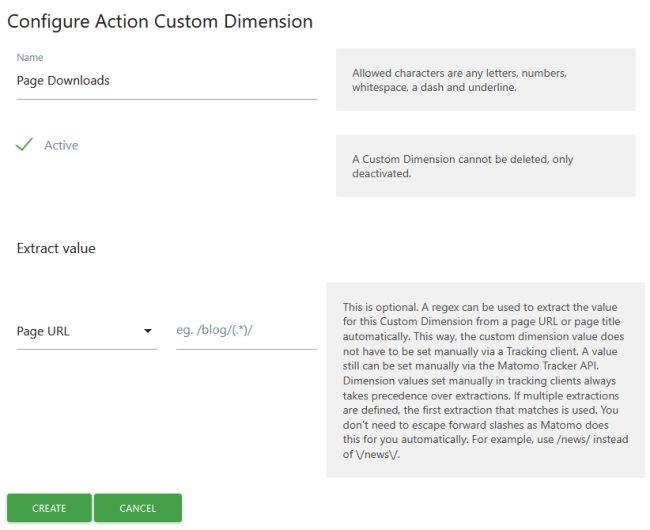Select the Page Downloads text in Name
The height and width of the screenshot is (530, 650).
63,81
